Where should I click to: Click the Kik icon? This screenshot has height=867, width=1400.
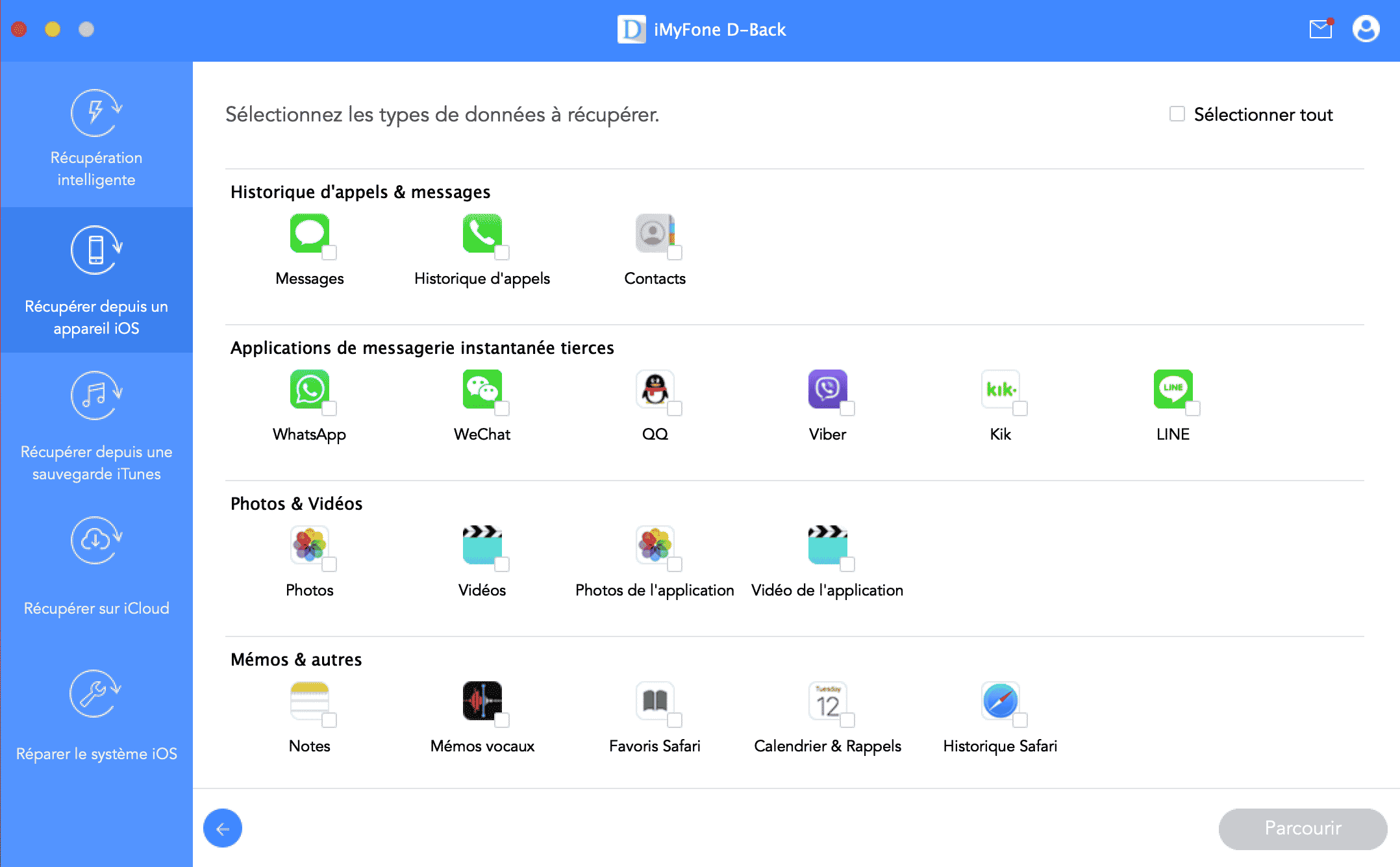click(1001, 389)
